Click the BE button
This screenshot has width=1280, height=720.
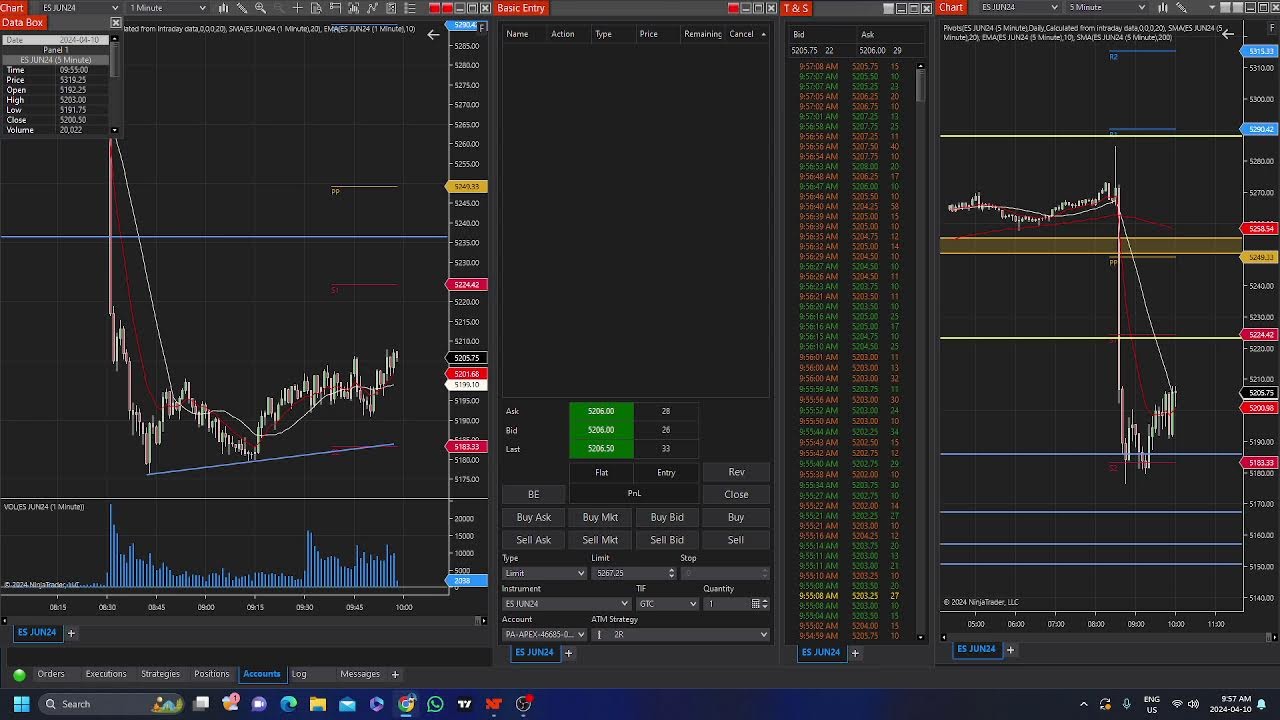tap(533, 494)
